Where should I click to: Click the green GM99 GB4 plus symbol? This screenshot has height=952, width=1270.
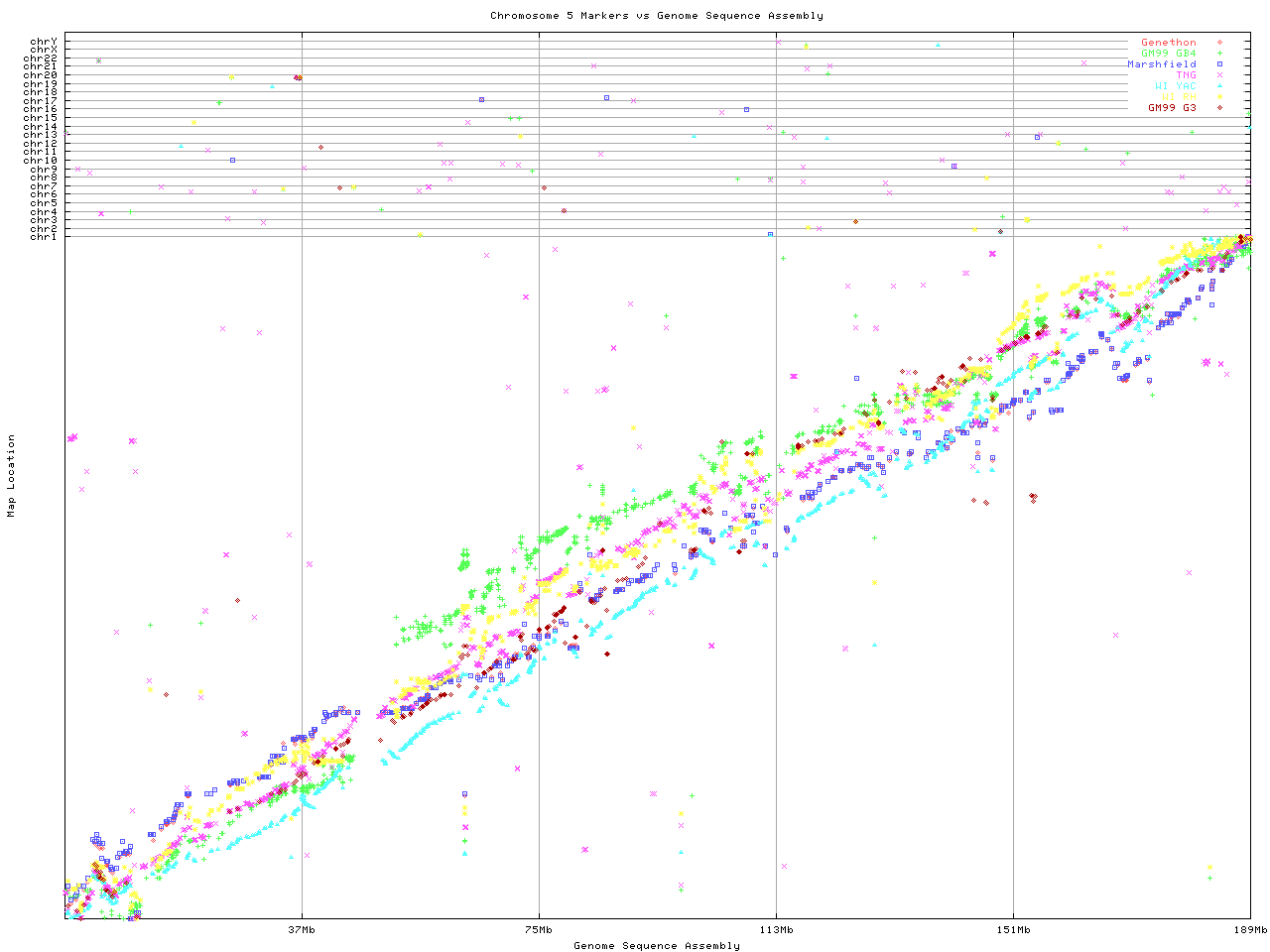pyautogui.click(x=1219, y=54)
